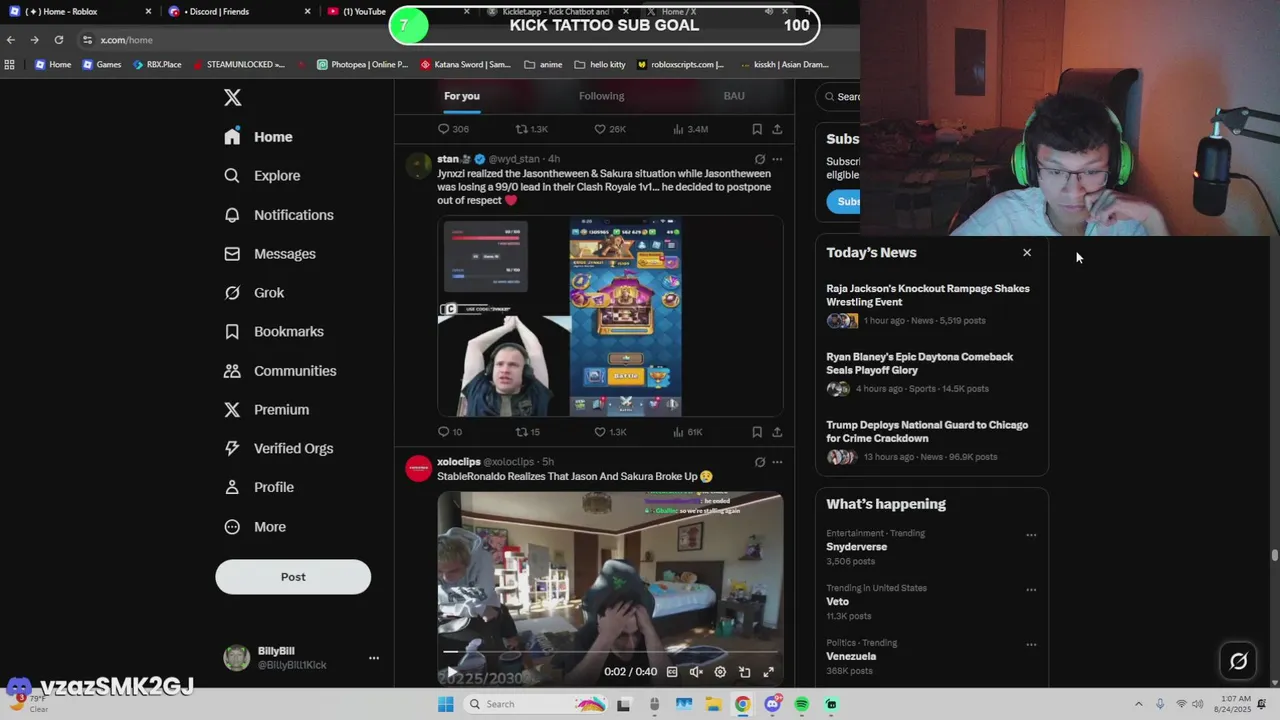Click the xoloclips profile avatar
Viewport: 1280px width, 720px height.
(x=419, y=469)
